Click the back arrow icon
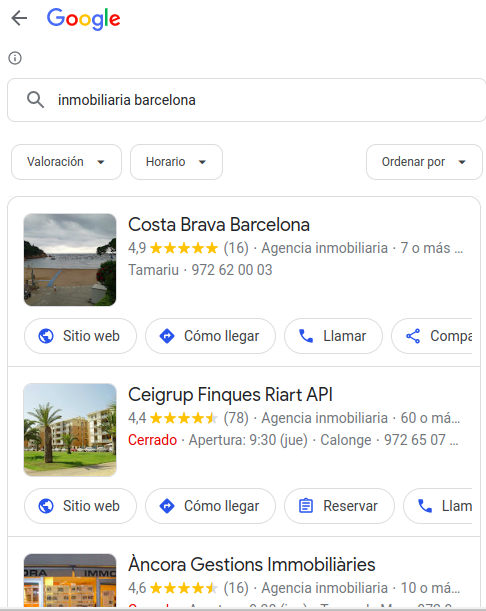486x611 pixels. click(x=19, y=18)
